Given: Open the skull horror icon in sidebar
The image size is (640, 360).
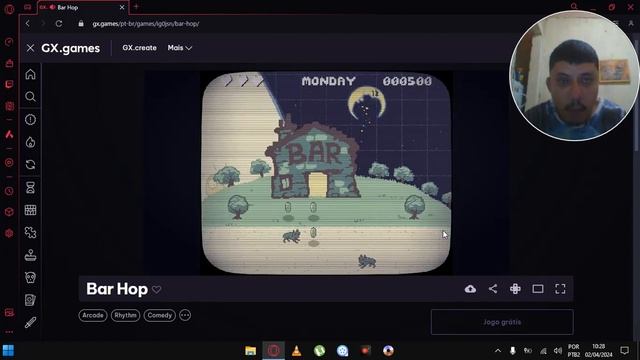Looking at the screenshot, I should [x=30, y=278].
